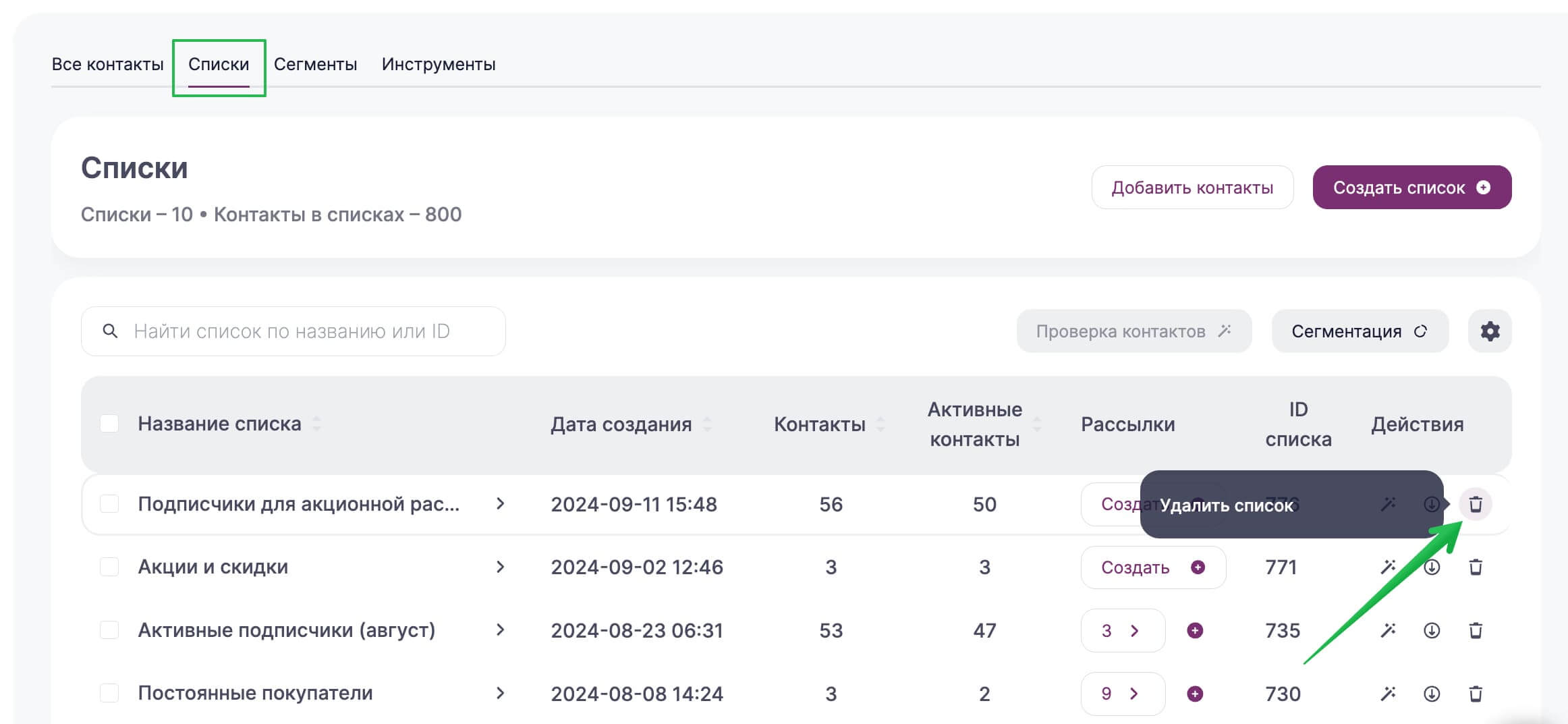Viewport: 1568px width, 724px height.
Task: Open the 3 mailings of list 735
Action: click(1123, 630)
